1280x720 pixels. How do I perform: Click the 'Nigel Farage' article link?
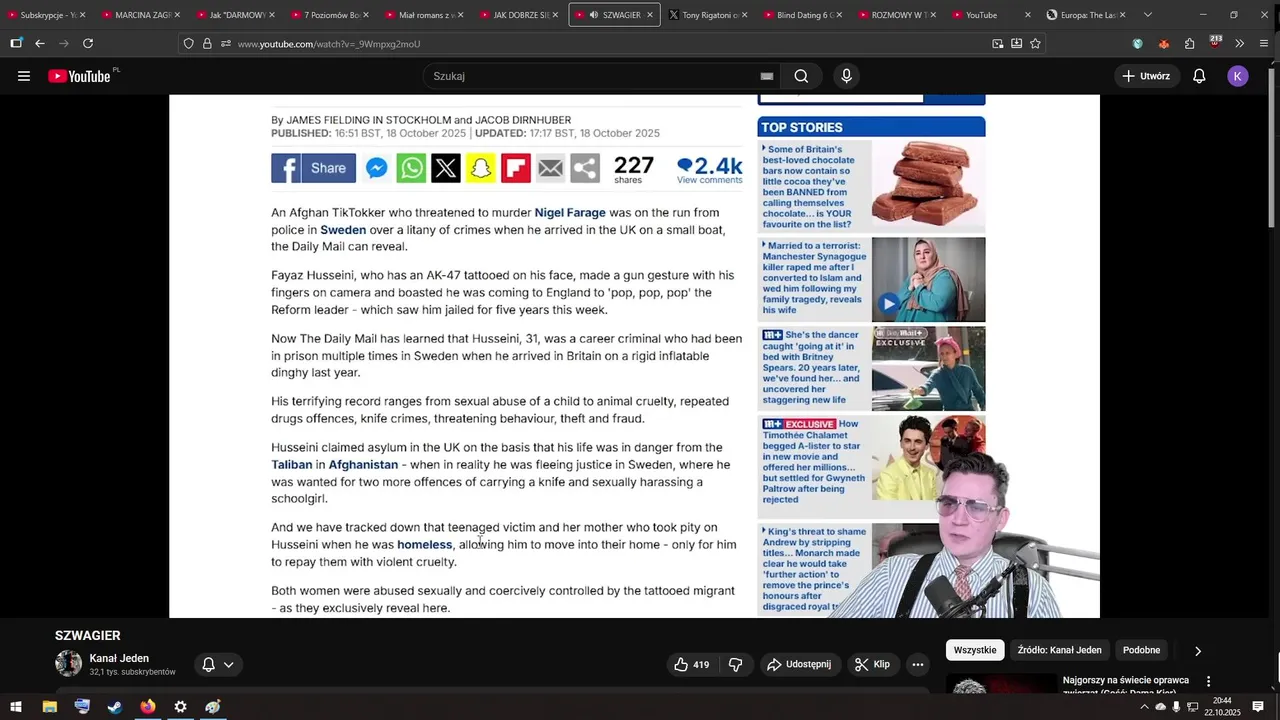coord(570,213)
